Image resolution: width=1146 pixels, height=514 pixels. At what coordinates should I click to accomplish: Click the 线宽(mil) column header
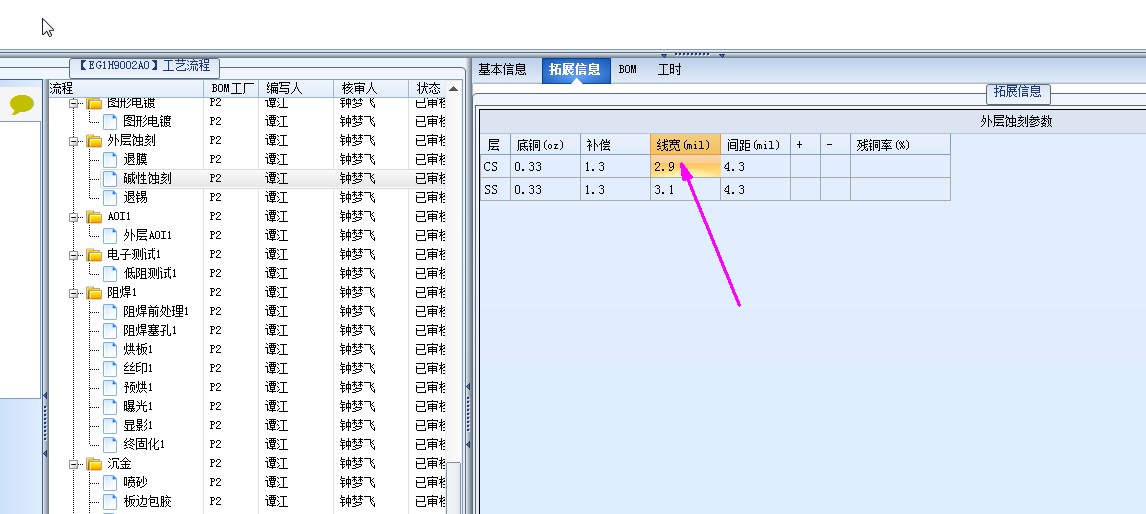(686, 145)
